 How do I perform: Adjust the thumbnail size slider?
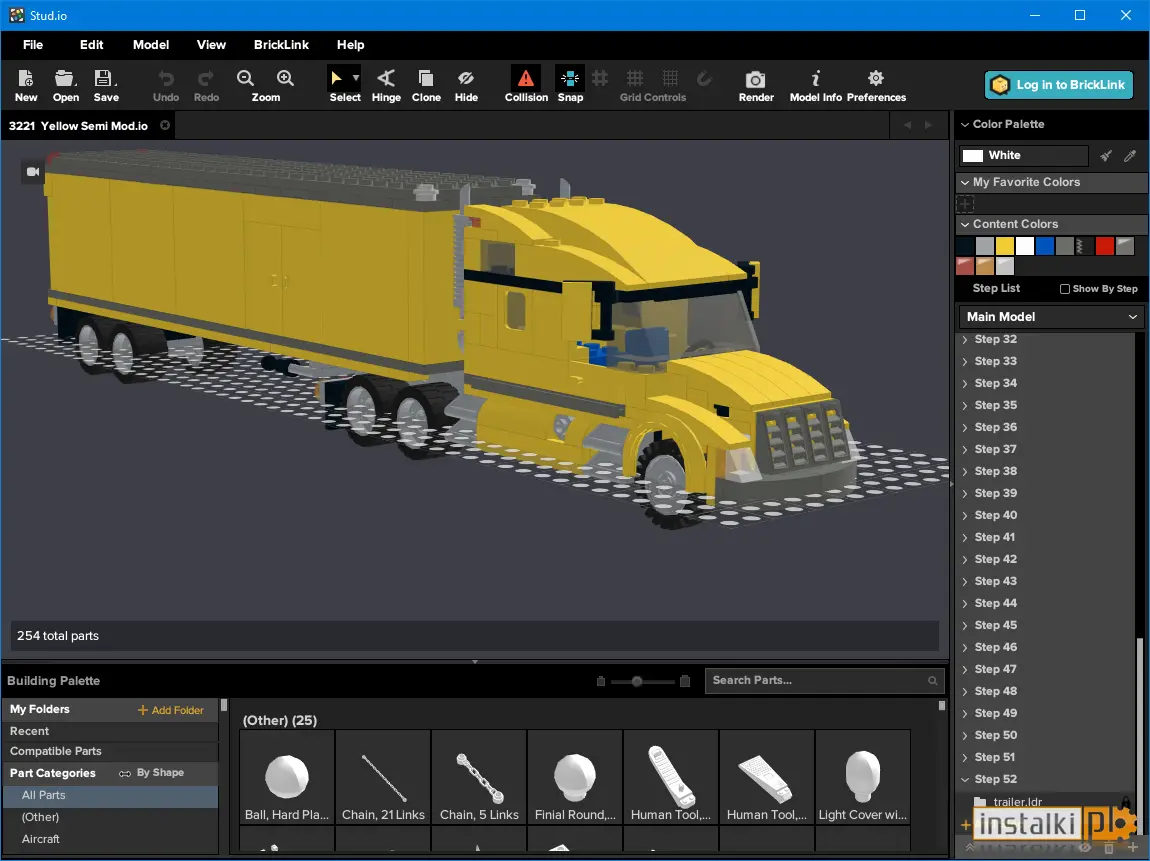click(x=637, y=681)
